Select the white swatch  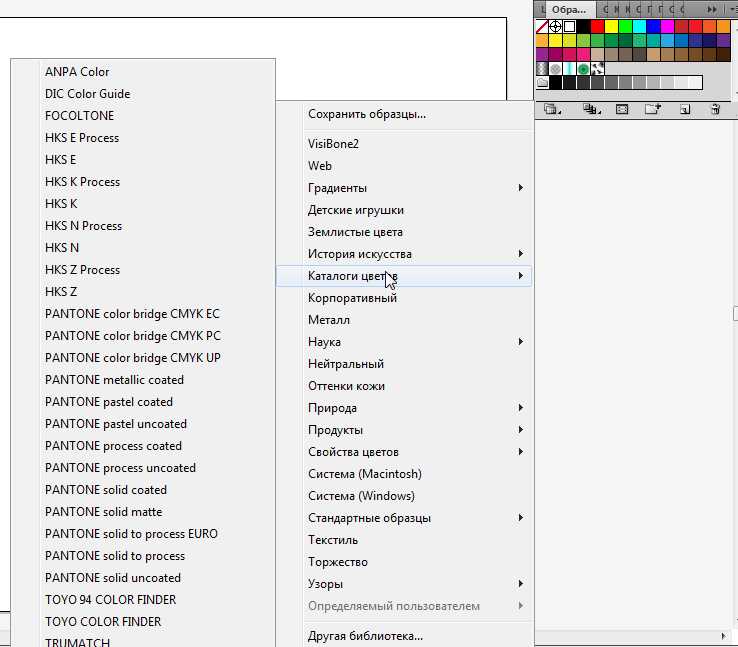[570, 26]
